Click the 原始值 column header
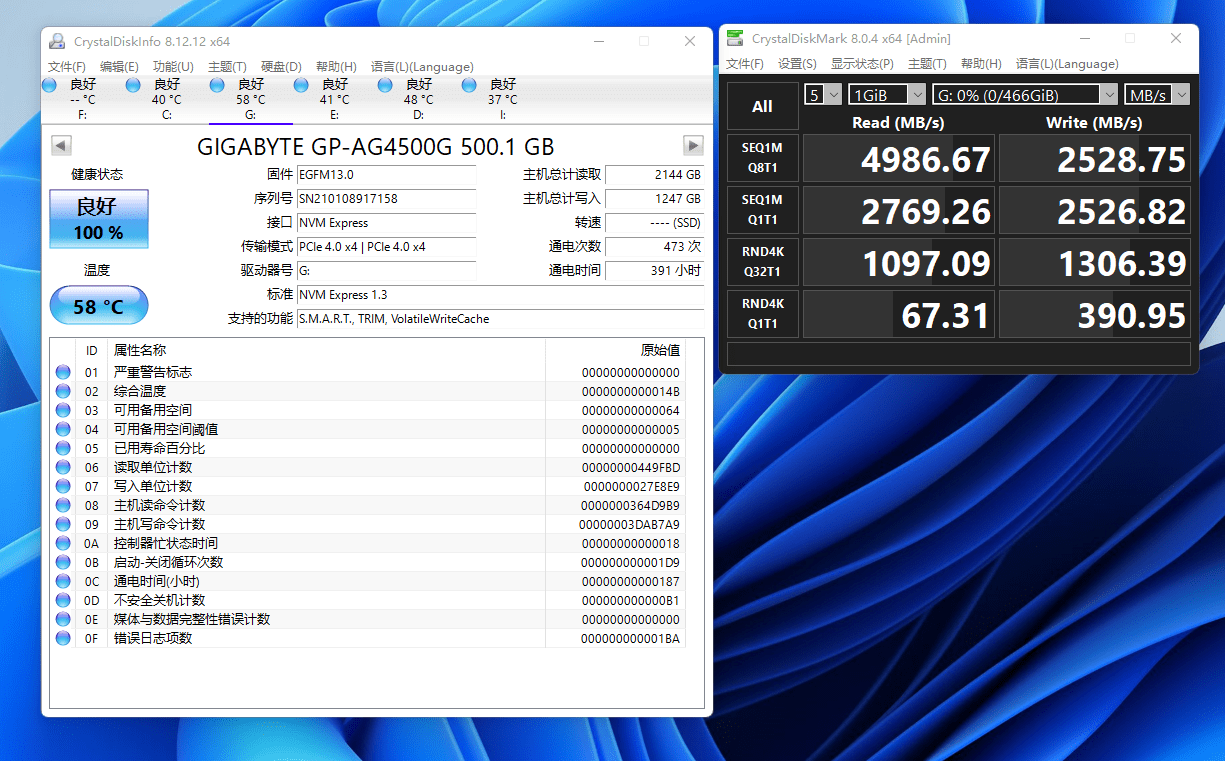The height and width of the screenshot is (761, 1225). (615, 350)
